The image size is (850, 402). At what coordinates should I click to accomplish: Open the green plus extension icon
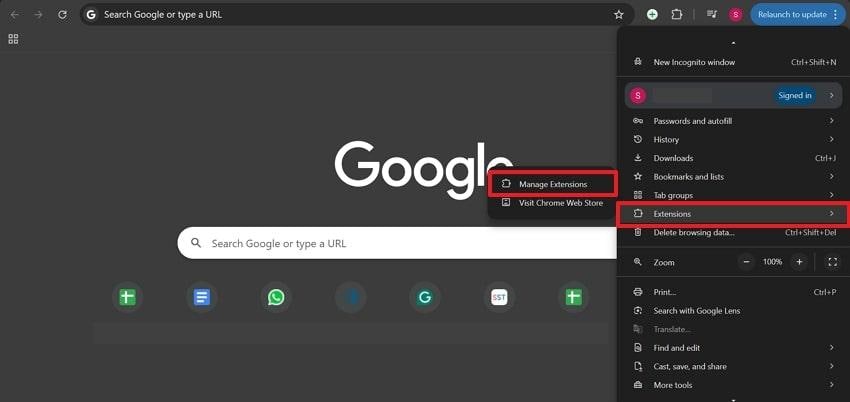coord(652,15)
